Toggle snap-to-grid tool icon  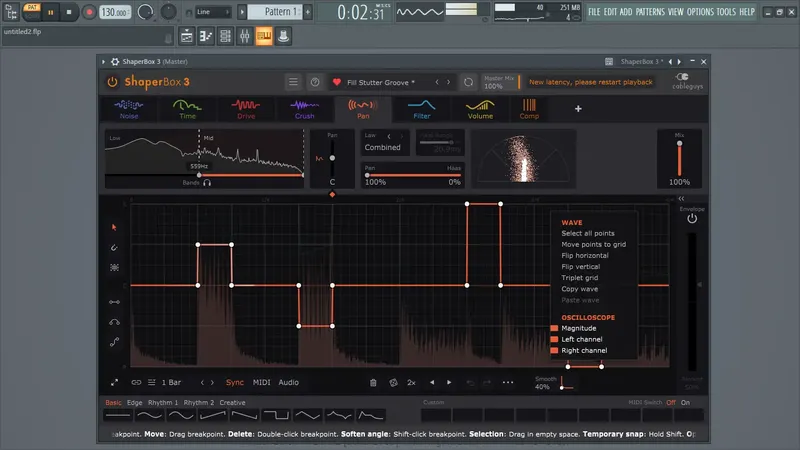click(114, 267)
